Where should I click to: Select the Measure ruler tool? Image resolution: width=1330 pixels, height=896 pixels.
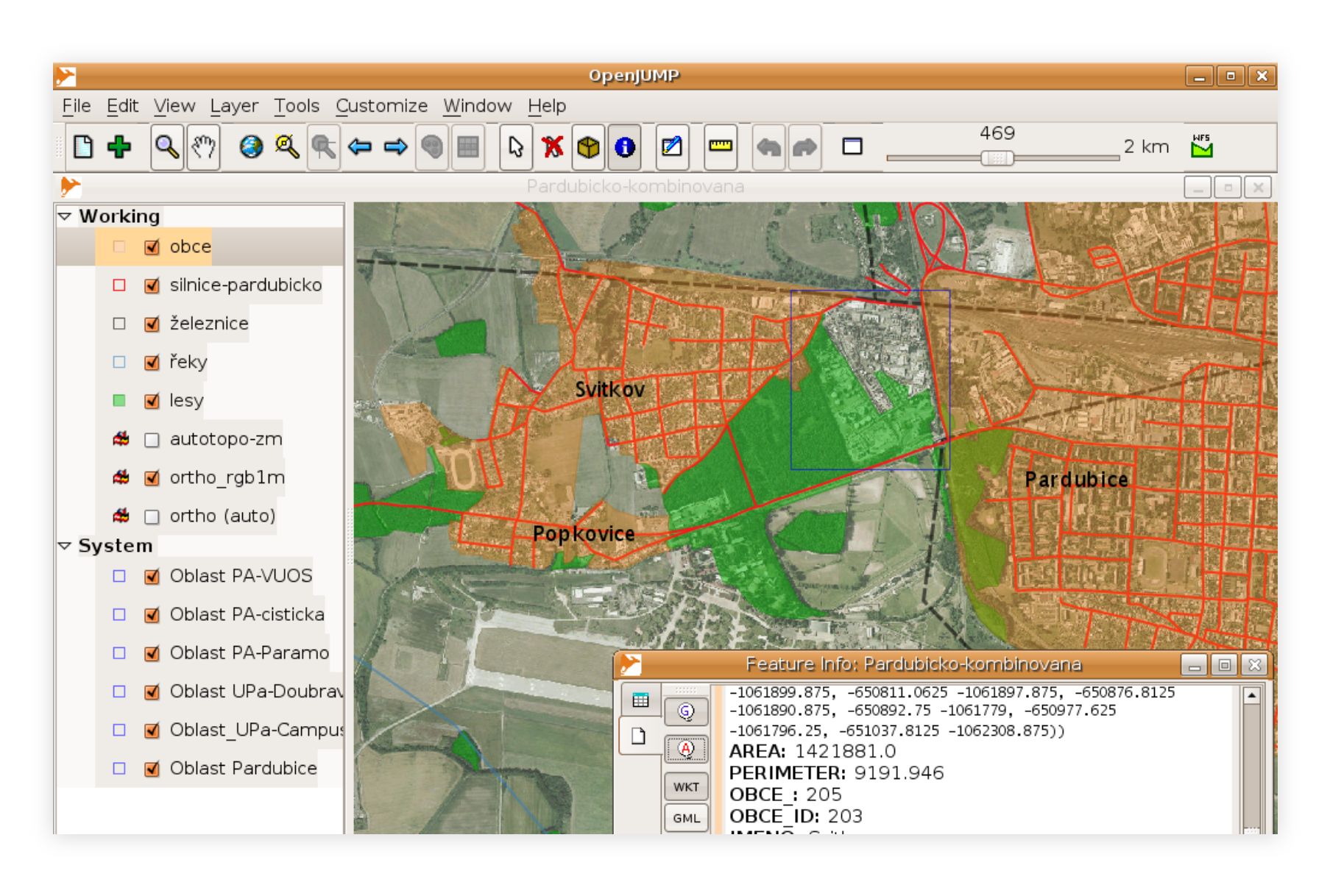tap(720, 148)
